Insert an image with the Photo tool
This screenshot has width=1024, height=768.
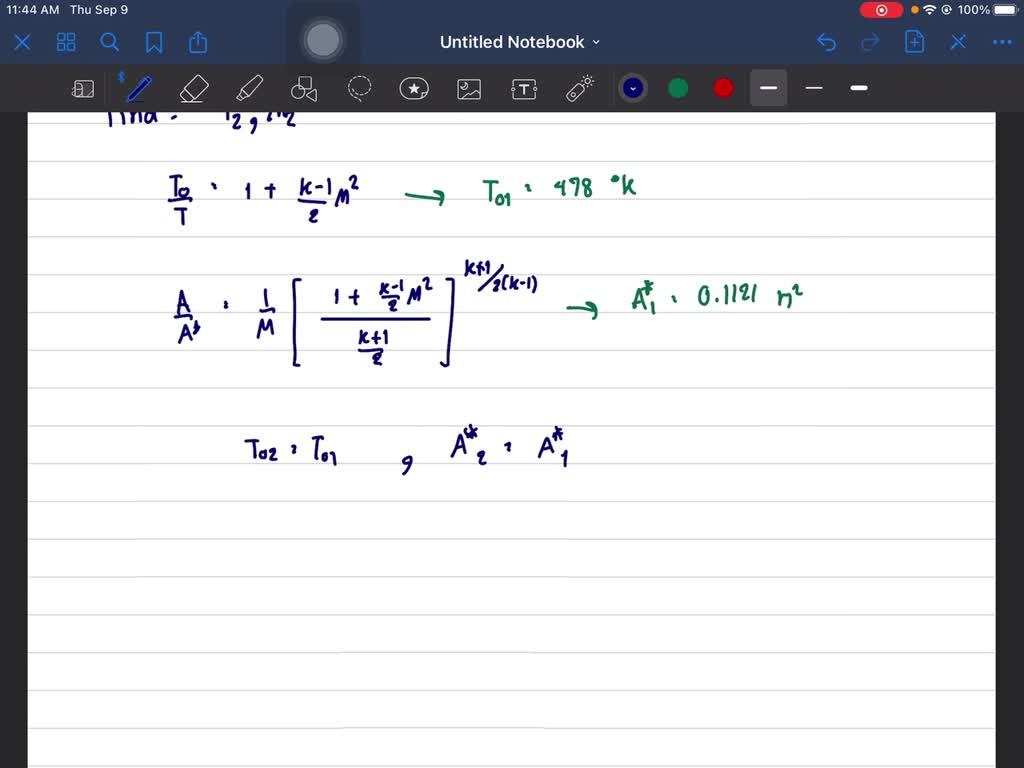(x=468, y=88)
